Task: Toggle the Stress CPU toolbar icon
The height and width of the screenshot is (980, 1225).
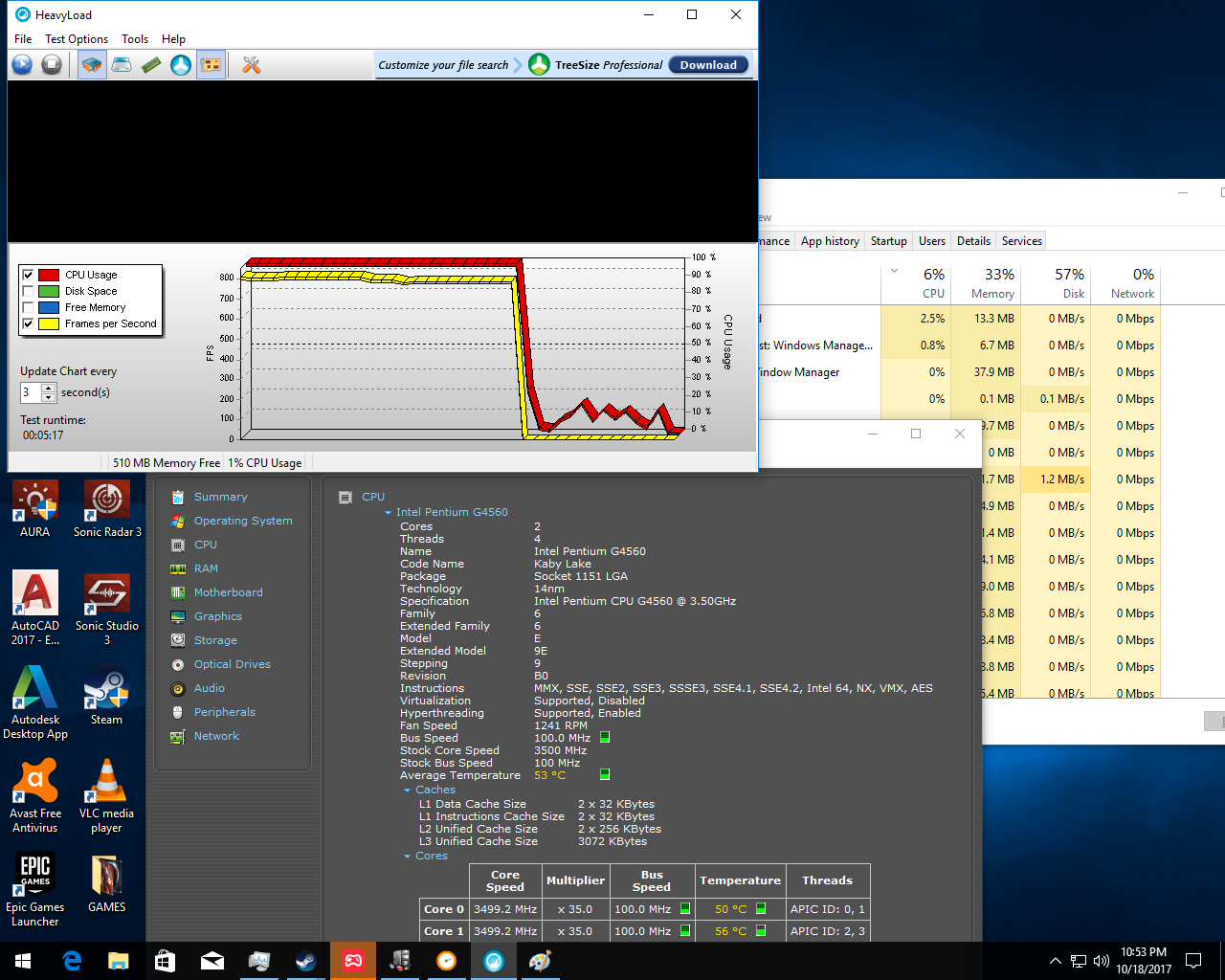Action: point(92,65)
